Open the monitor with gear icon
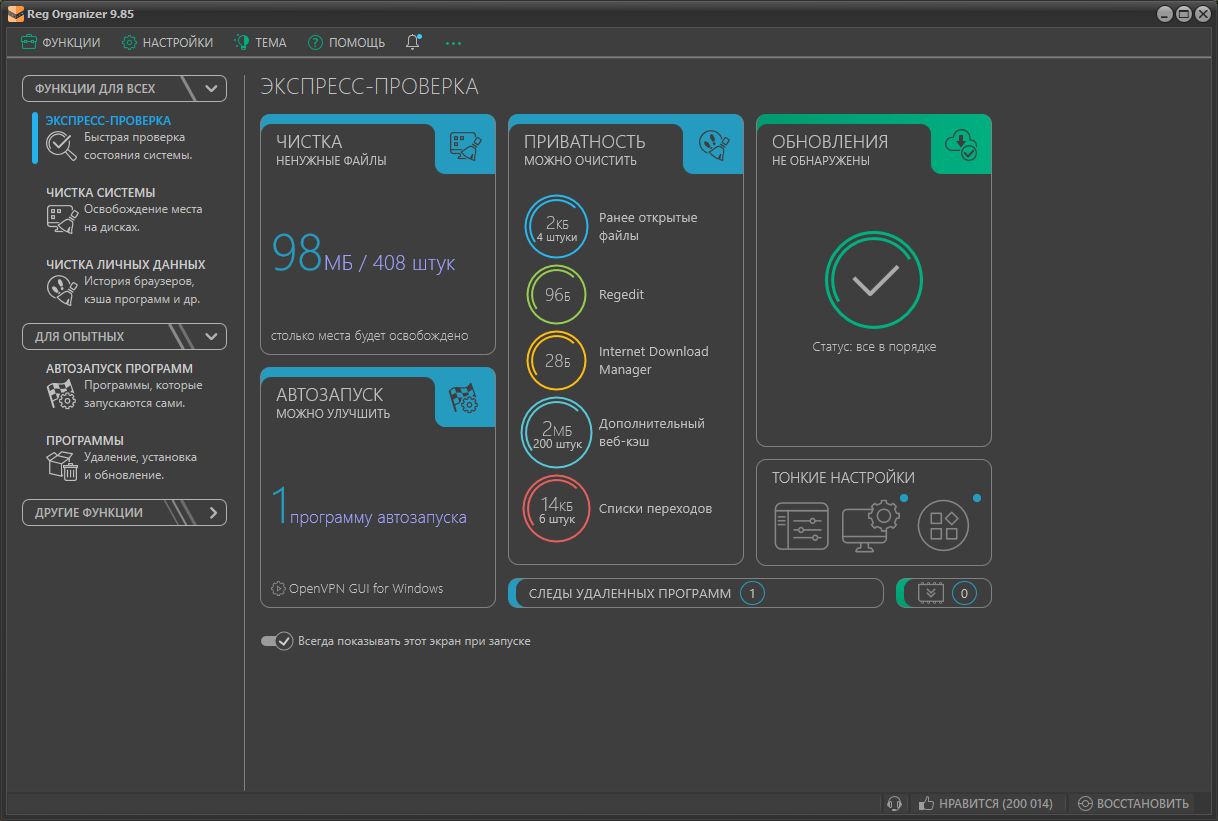The width and height of the screenshot is (1218, 821). coord(872,526)
